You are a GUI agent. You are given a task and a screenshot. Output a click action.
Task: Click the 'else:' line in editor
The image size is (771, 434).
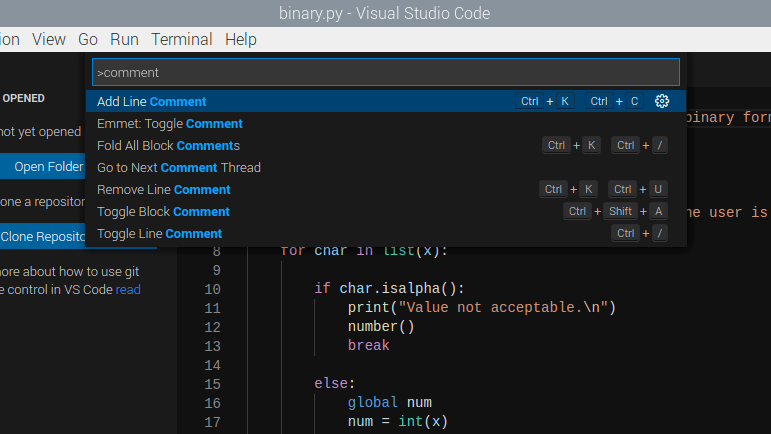pyautogui.click(x=335, y=383)
